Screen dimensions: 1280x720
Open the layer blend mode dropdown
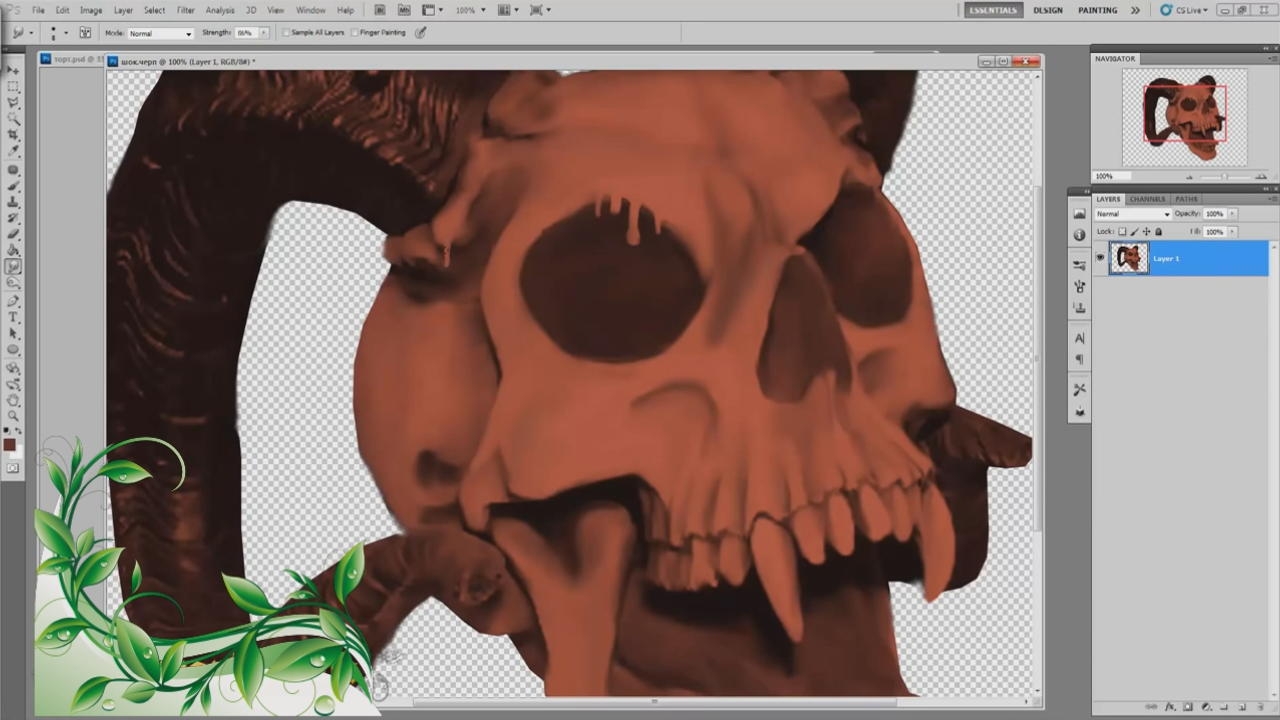(x=1133, y=214)
